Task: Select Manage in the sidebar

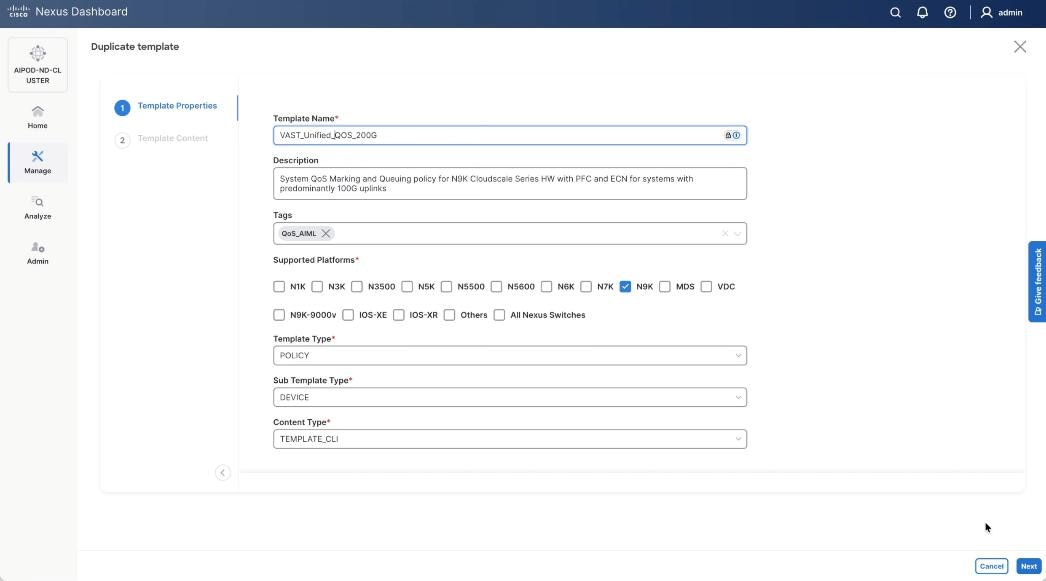Action: [37, 162]
